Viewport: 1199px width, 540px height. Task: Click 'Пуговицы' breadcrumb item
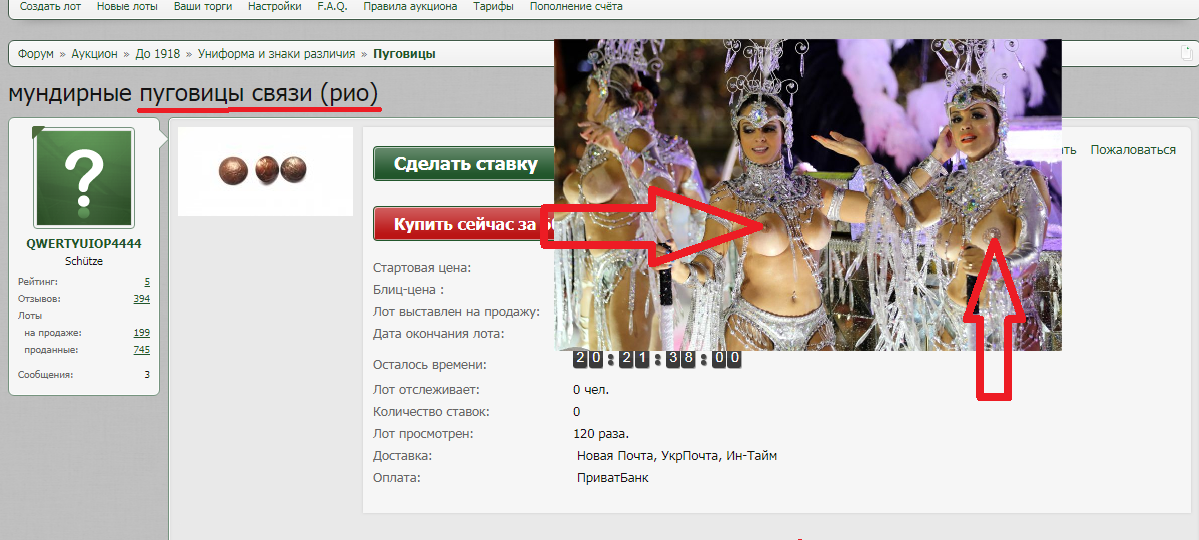click(405, 54)
